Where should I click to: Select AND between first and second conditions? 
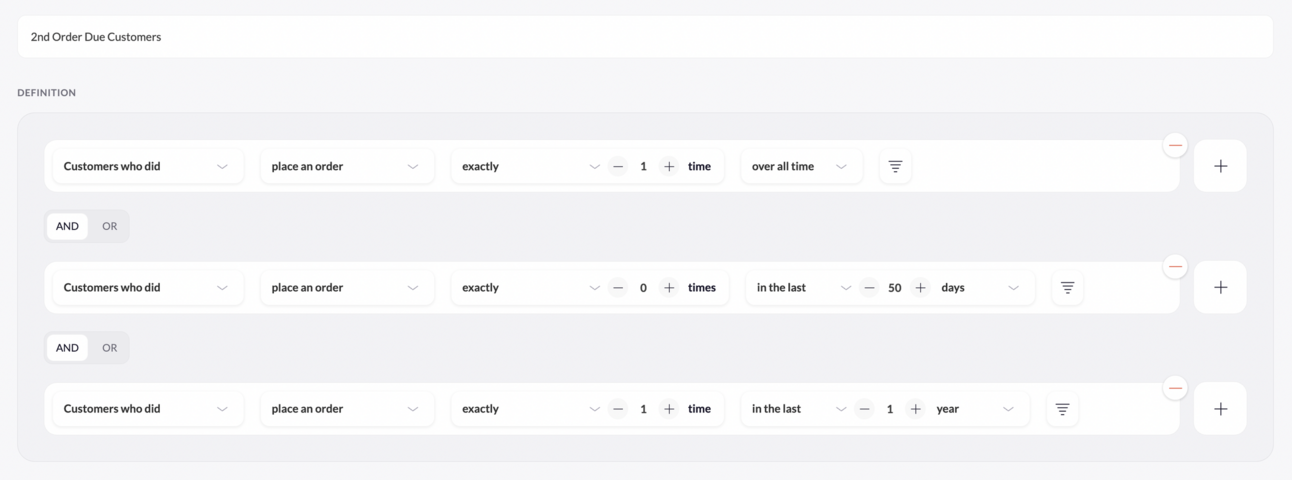tap(67, 226)
